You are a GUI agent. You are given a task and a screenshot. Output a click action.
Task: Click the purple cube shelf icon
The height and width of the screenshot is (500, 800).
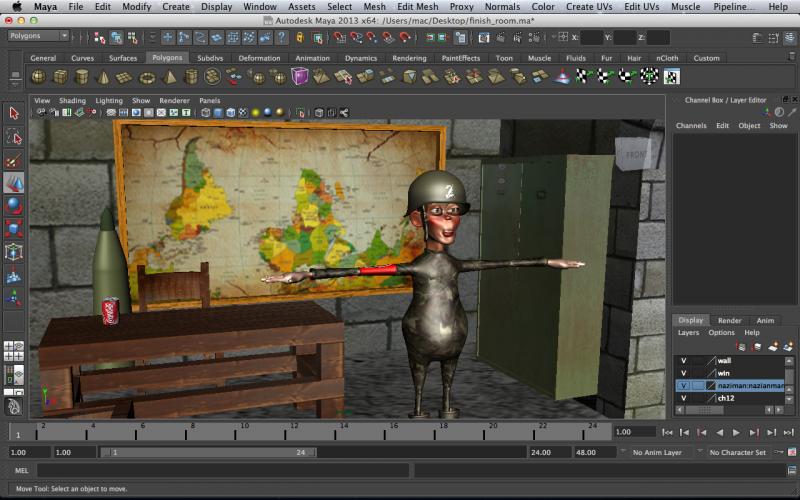click(x=300, y=77)
